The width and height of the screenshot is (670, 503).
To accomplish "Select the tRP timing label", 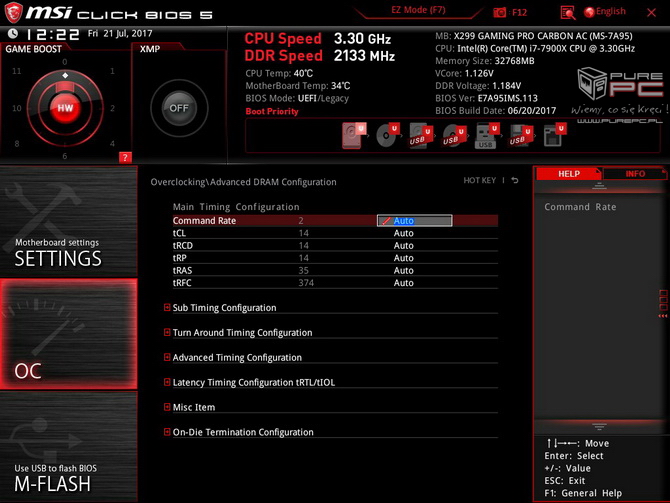I will pos(179,258).
